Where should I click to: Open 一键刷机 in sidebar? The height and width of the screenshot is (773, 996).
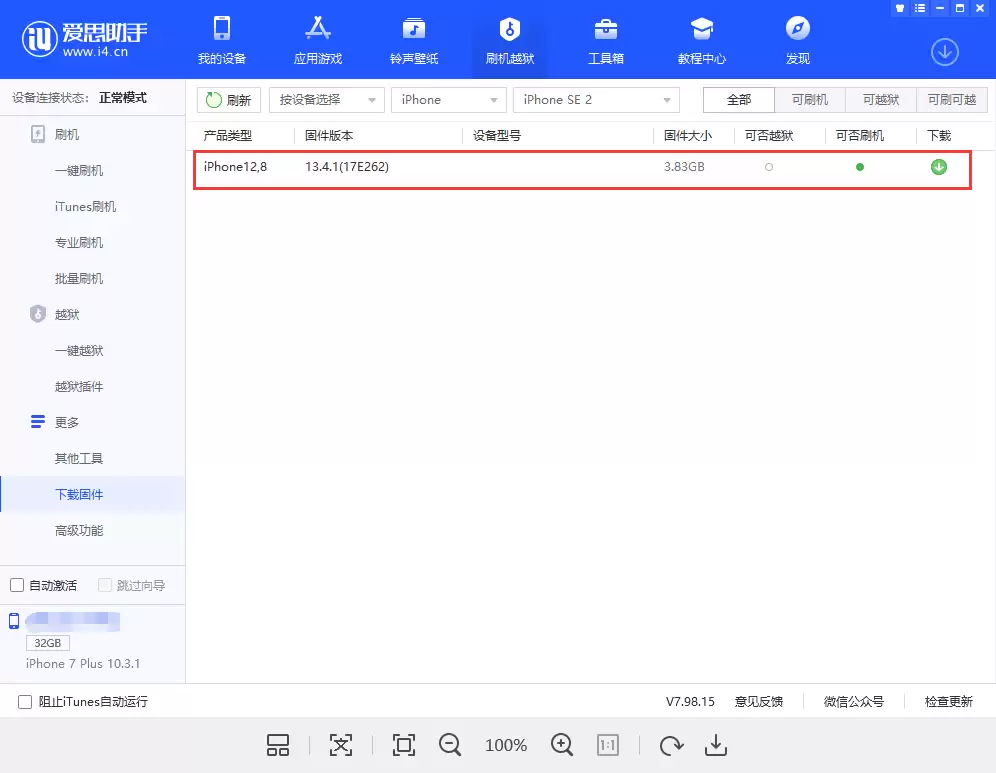pyautogui.click(x=79, y=170)
